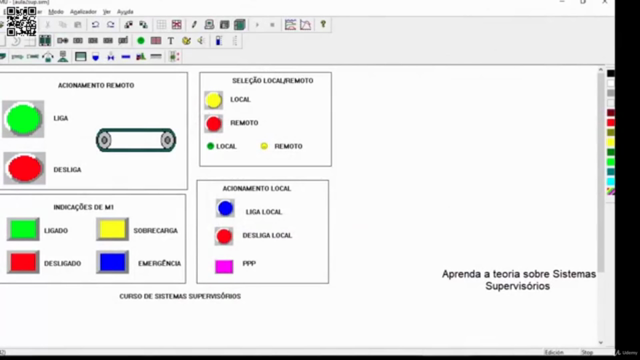Open the Ver menu

pos(107,12)
